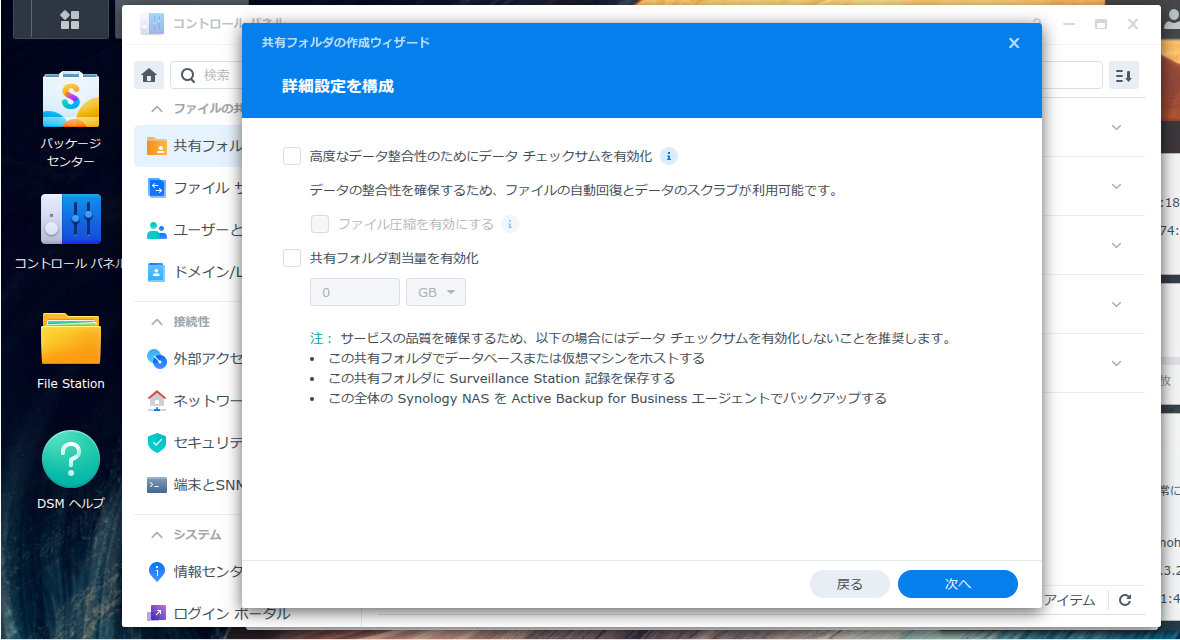
Task: Open the Info Center (情報センタ) sidebar item
Action: 188,571
